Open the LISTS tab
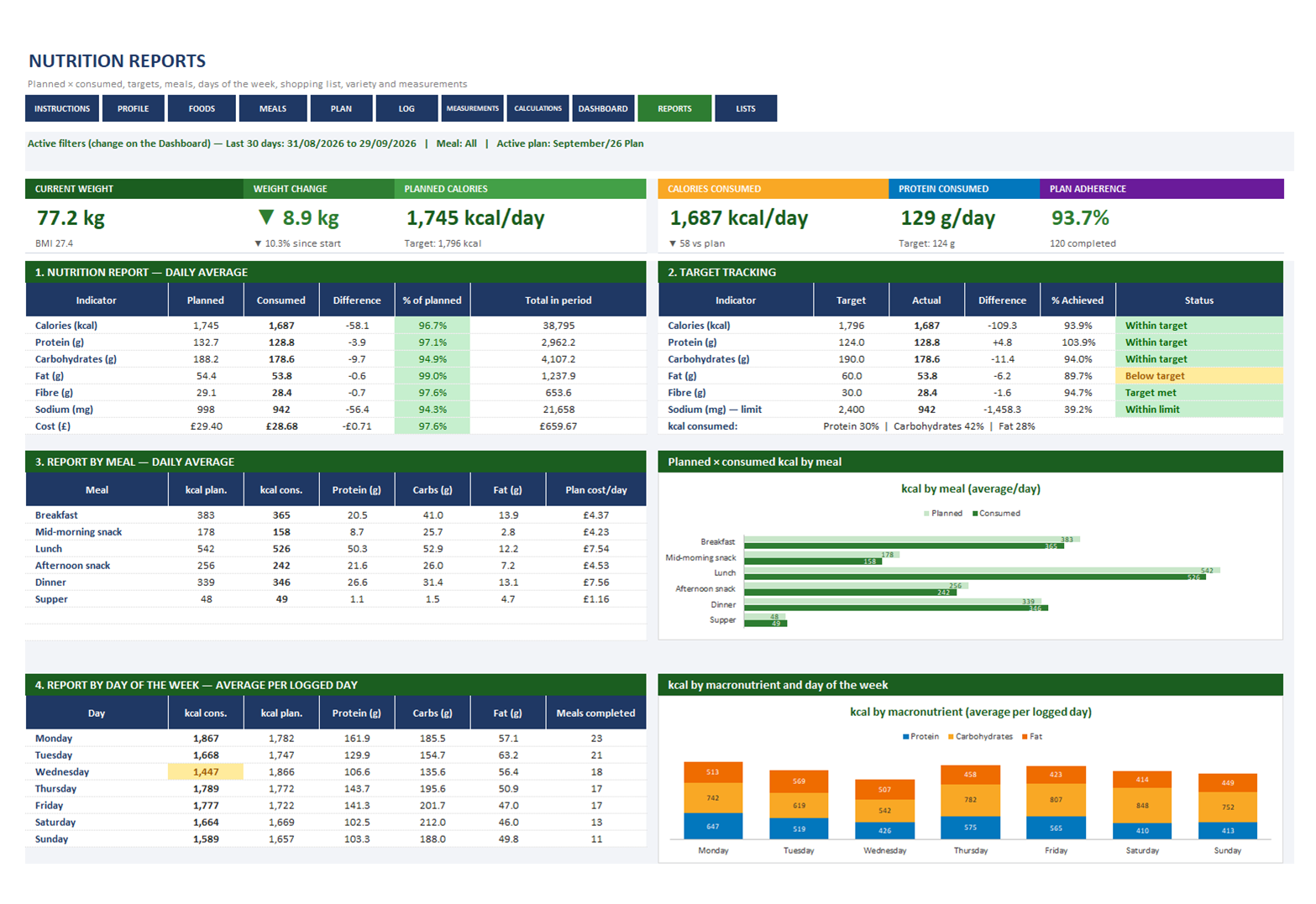This screenshot has width=1316, height=904. click(746, 108)
